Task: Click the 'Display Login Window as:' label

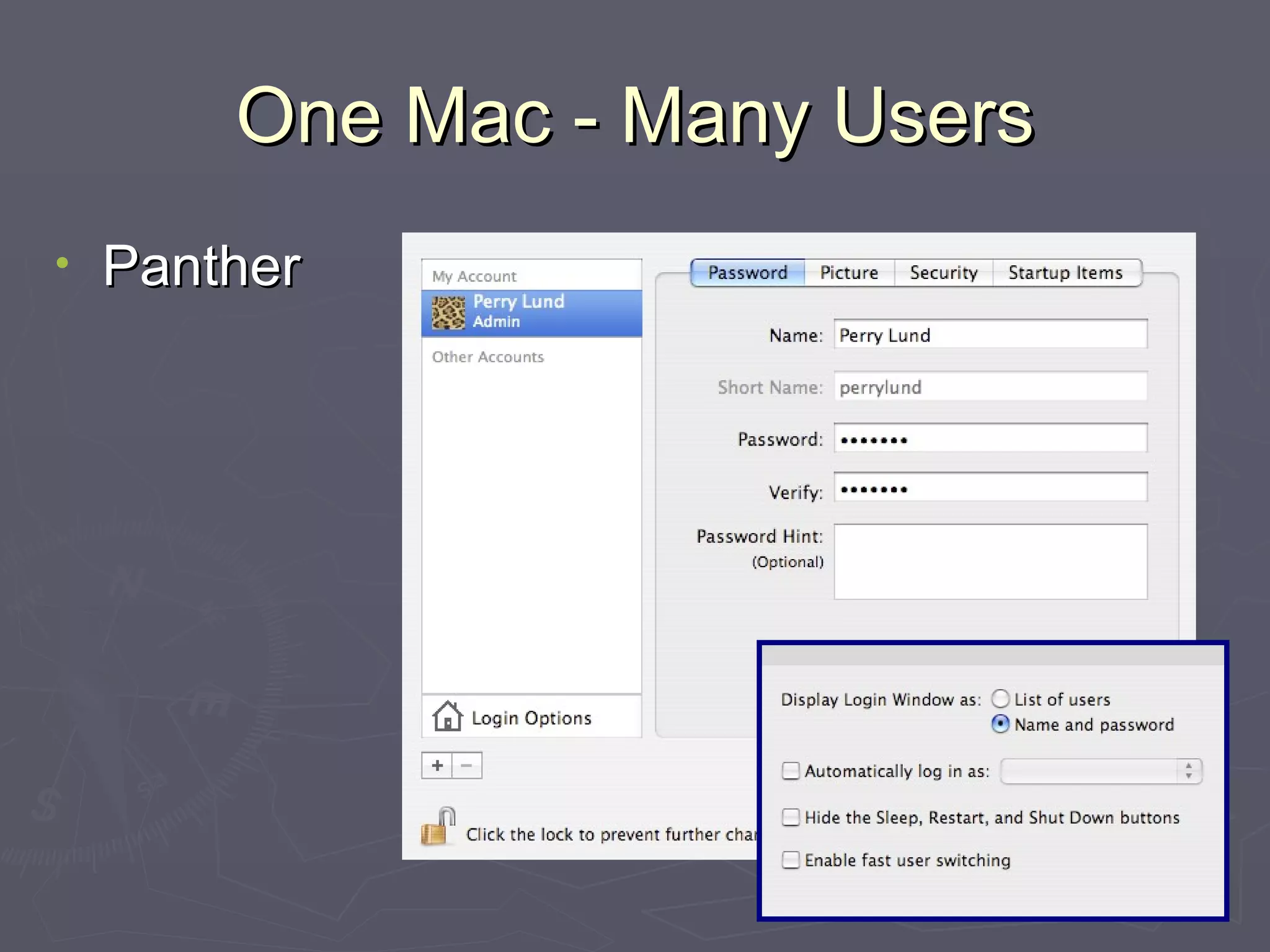Action: pyautogui.click(x=881, y=699)
